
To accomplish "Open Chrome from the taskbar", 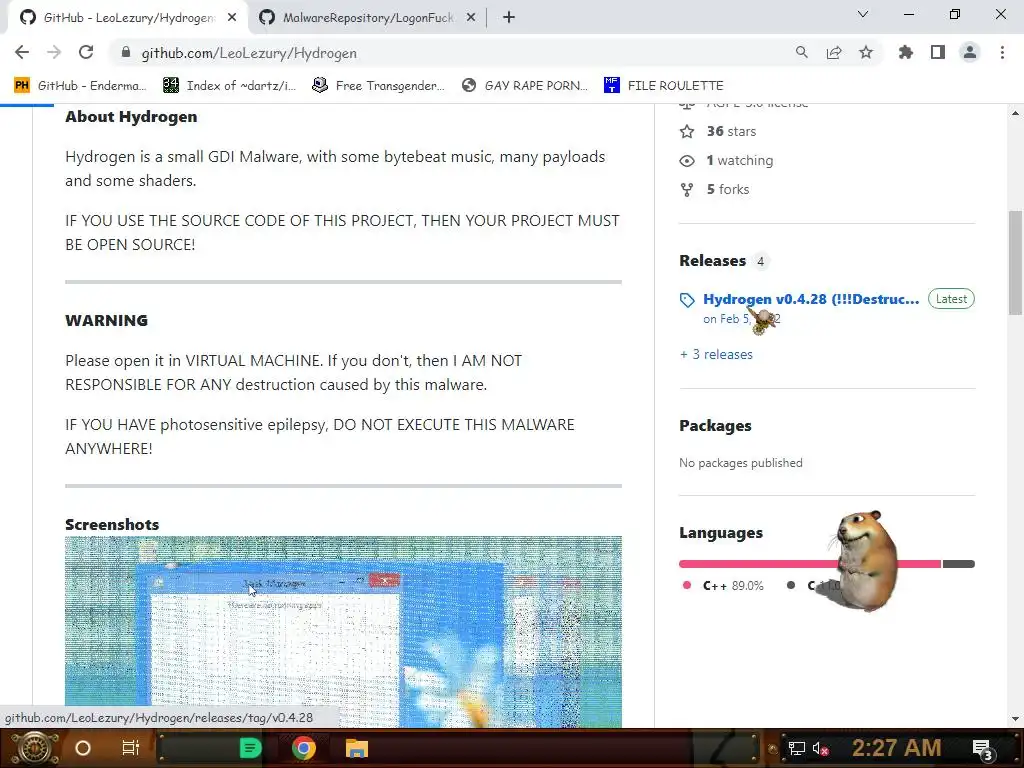I will pos(304,748).
